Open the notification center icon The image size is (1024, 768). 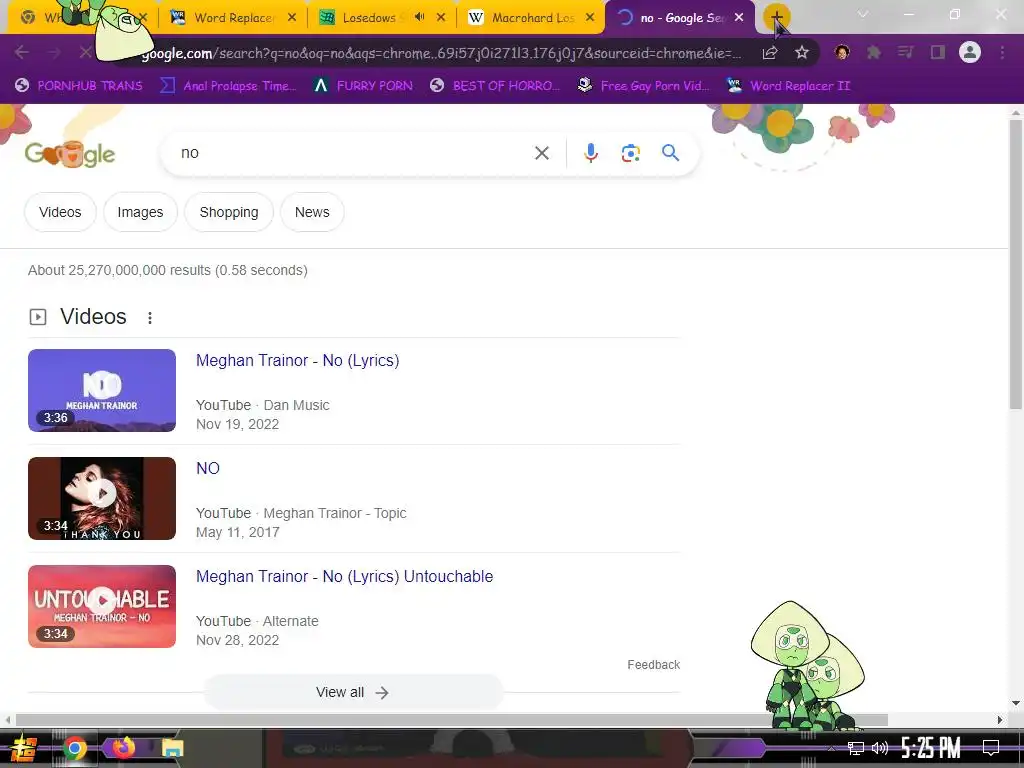pyautogui.click(x=991, y=748)
